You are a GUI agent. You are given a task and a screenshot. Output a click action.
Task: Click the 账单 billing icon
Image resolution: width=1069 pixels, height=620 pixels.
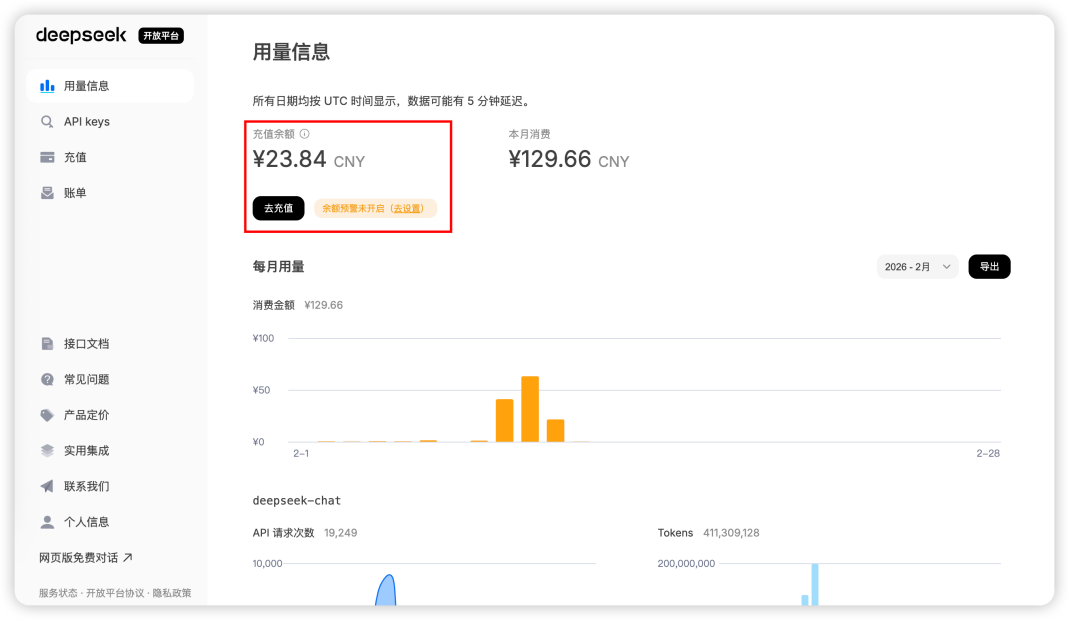[47, 191]
